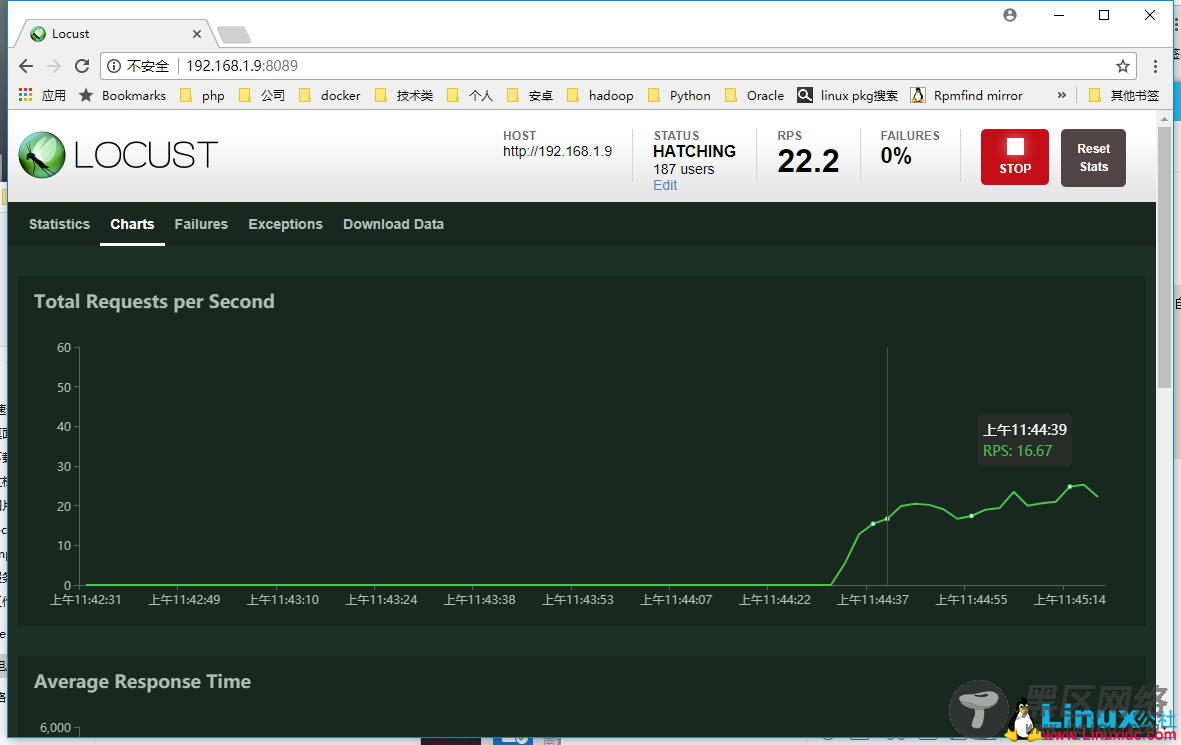
Task: Click the 0% failures value
Action: (896, 156)
